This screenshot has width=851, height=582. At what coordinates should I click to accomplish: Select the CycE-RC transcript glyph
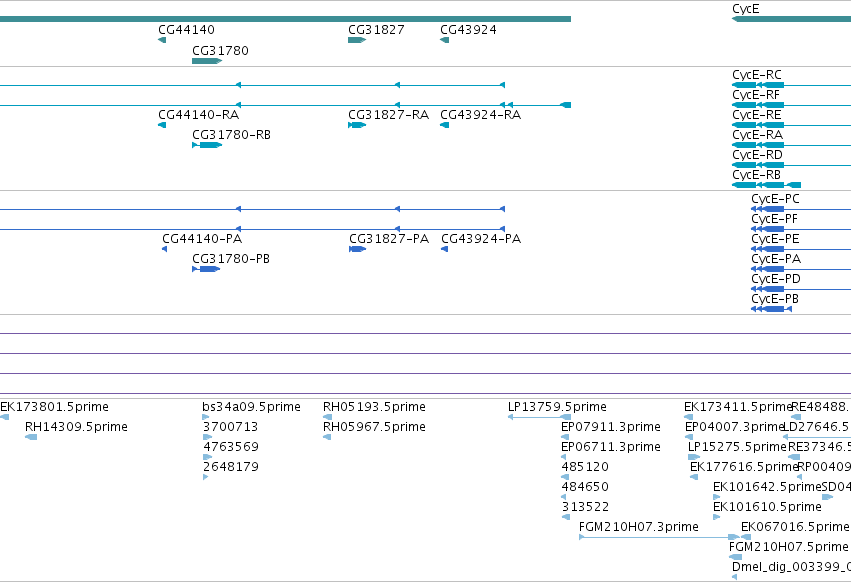(791, 85)
